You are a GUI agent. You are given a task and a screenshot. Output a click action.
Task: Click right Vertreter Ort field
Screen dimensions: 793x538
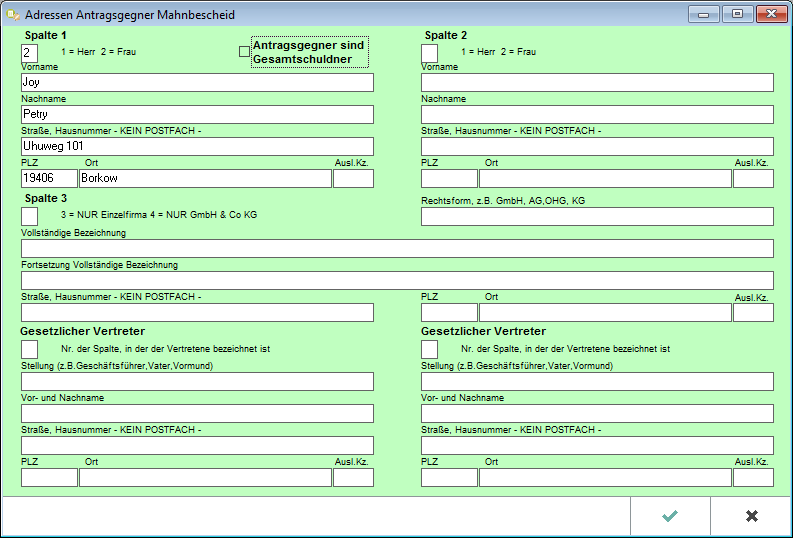605,477
